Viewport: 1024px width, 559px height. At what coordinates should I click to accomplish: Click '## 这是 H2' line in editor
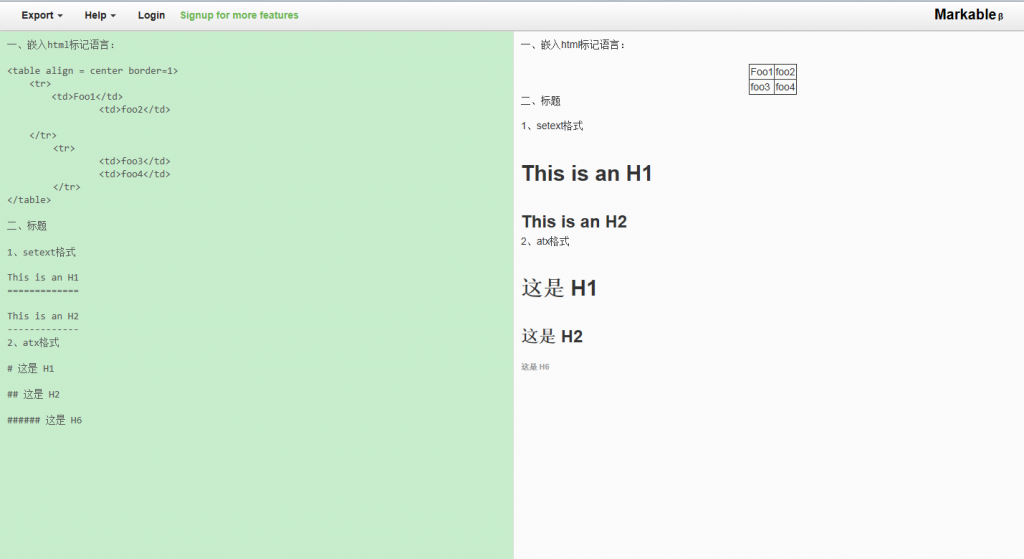[x=33, y=394]
